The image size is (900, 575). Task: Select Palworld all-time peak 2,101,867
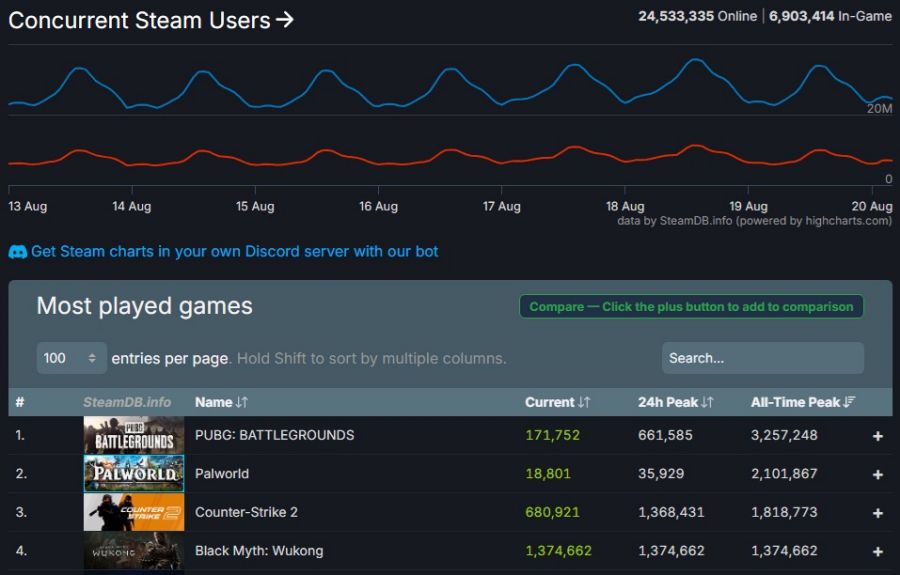pos(784,473)
